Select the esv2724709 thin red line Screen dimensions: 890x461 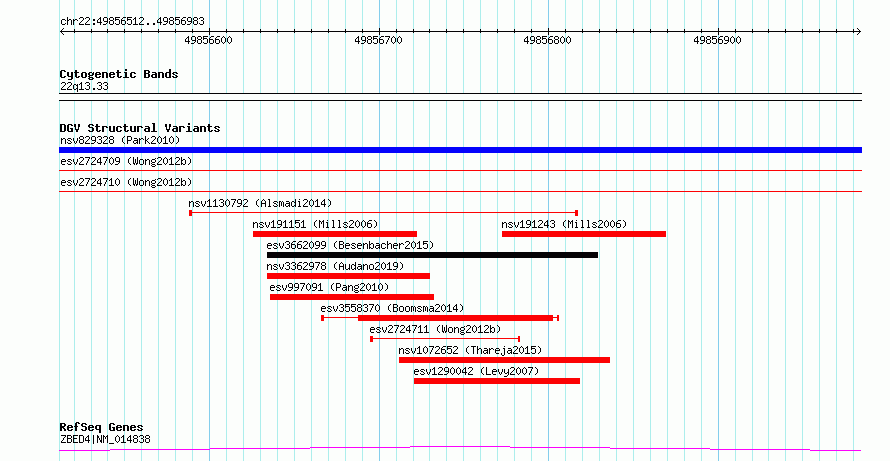(460, 170)
